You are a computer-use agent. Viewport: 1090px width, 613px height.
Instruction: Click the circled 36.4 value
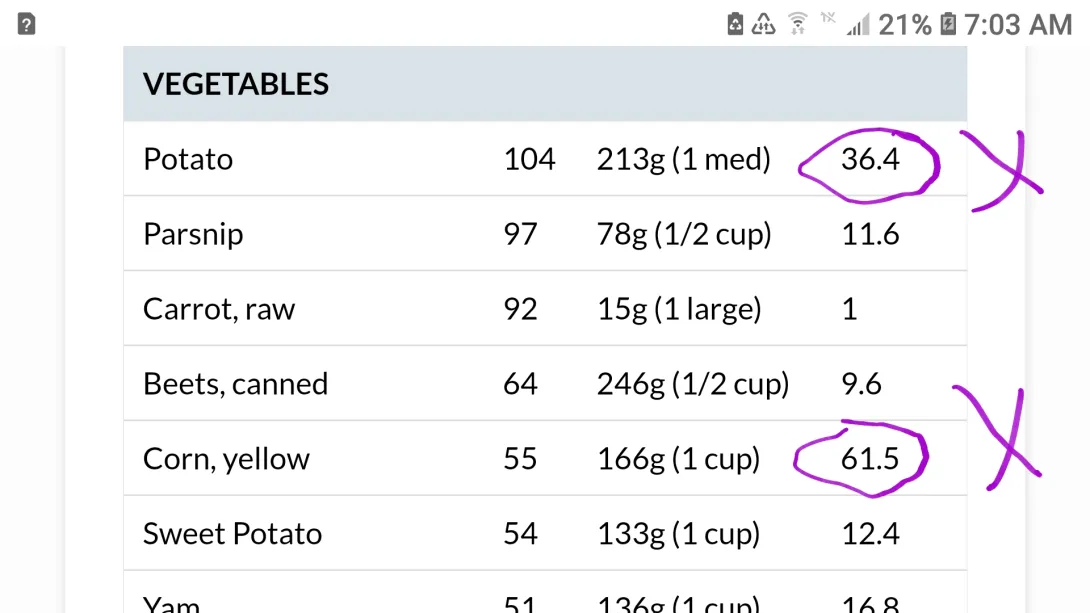pos(869,160)
